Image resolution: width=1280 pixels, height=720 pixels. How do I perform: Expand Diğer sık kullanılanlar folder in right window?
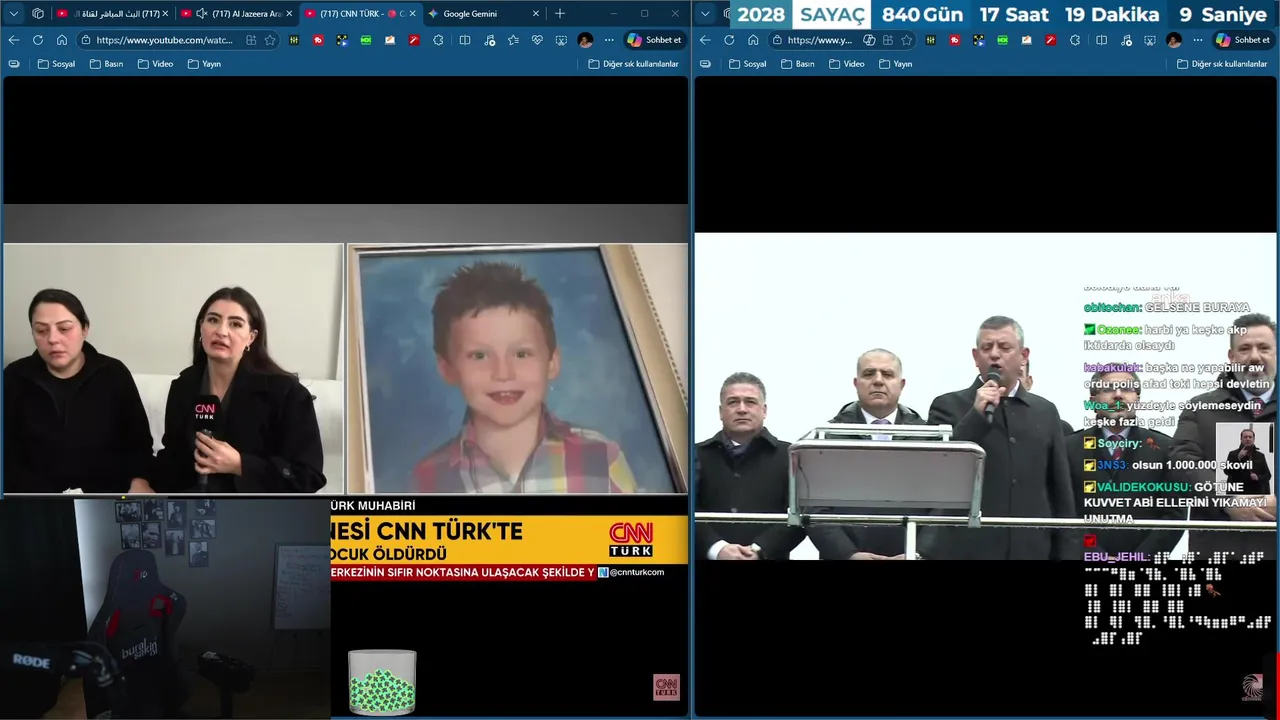point(1221,63)
